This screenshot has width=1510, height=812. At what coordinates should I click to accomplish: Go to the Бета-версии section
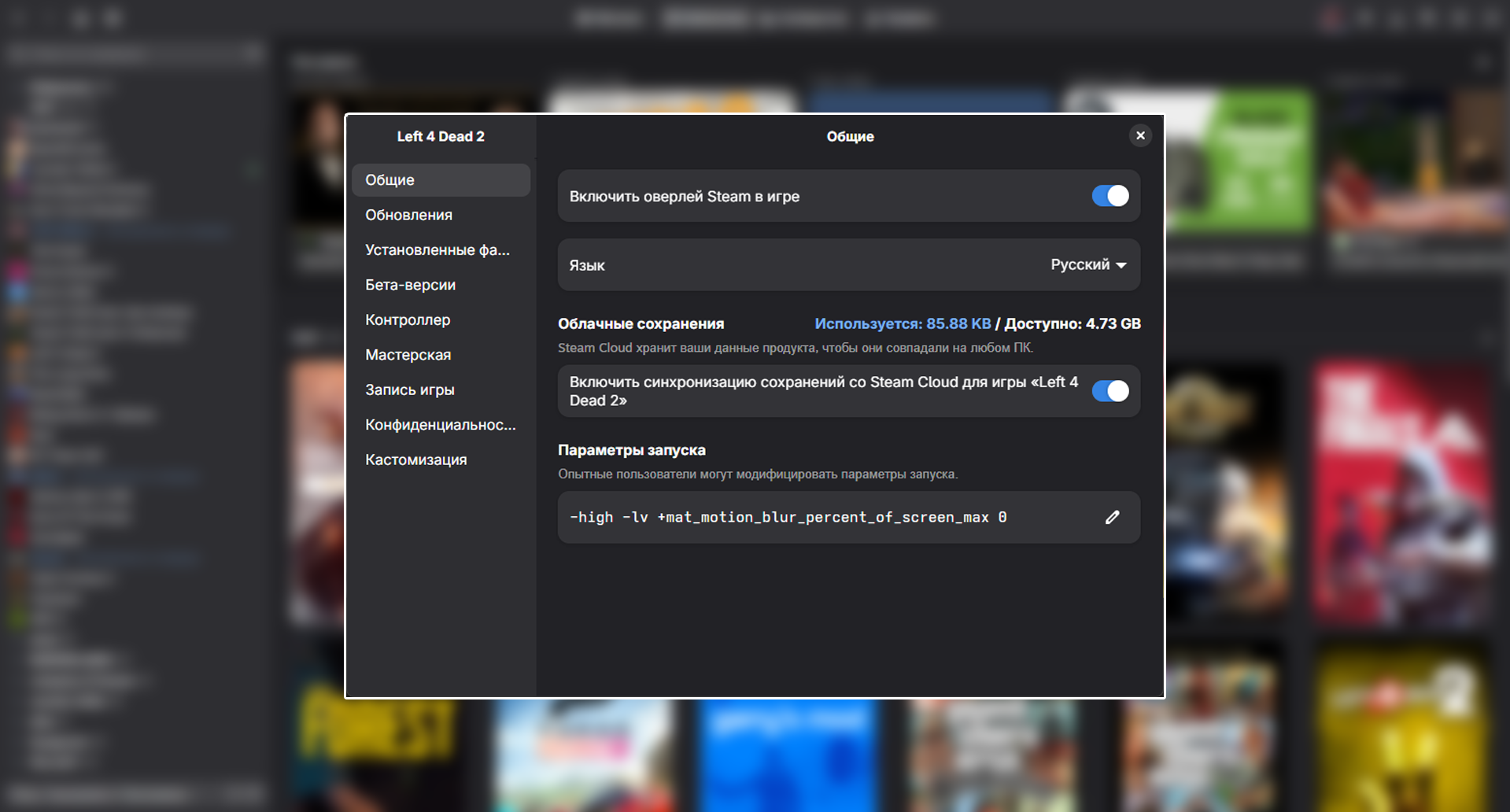tap(441, 285)
